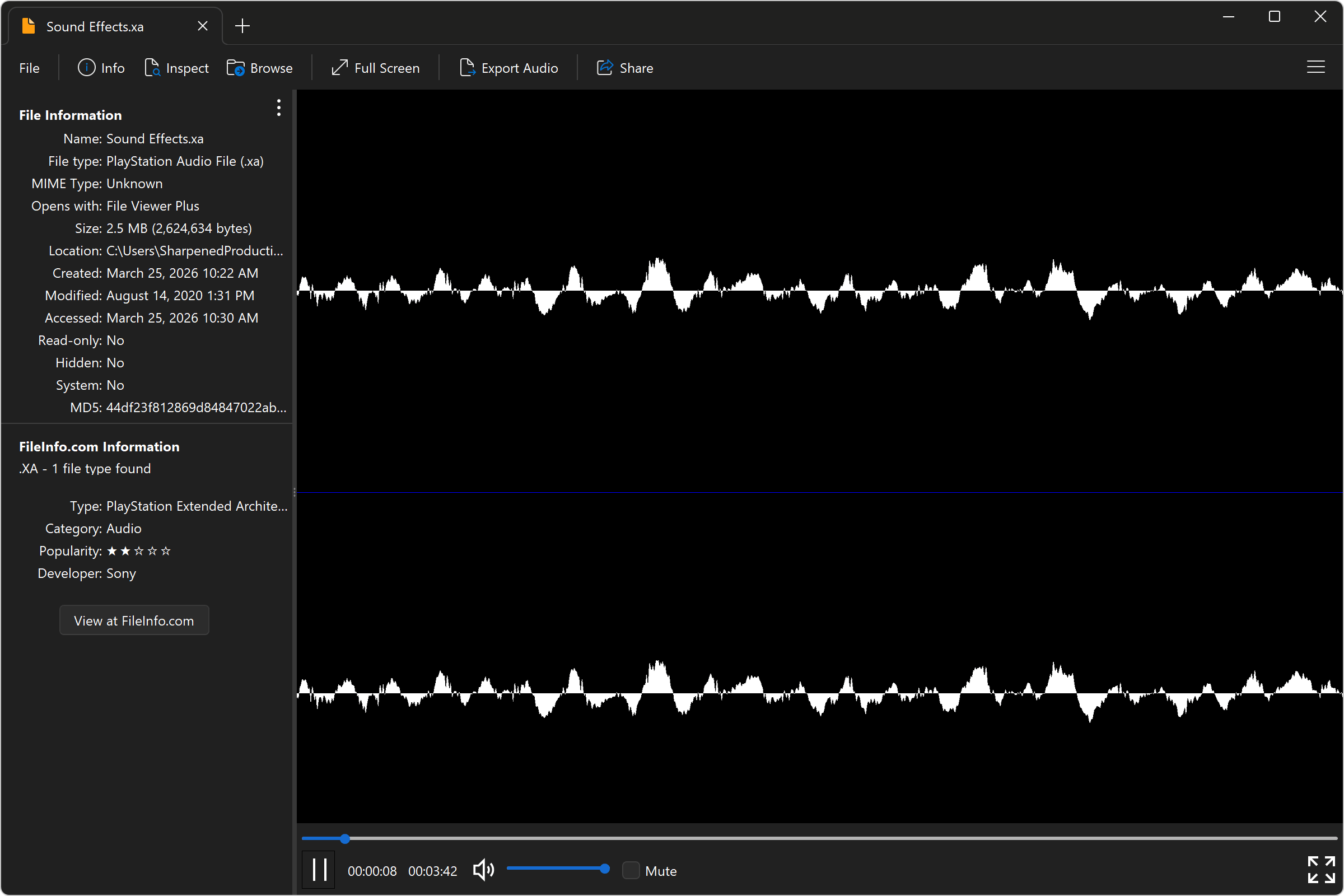Open File Information options three-dot menu
This screenshot has height=896, width=1344.
[279, 108]
